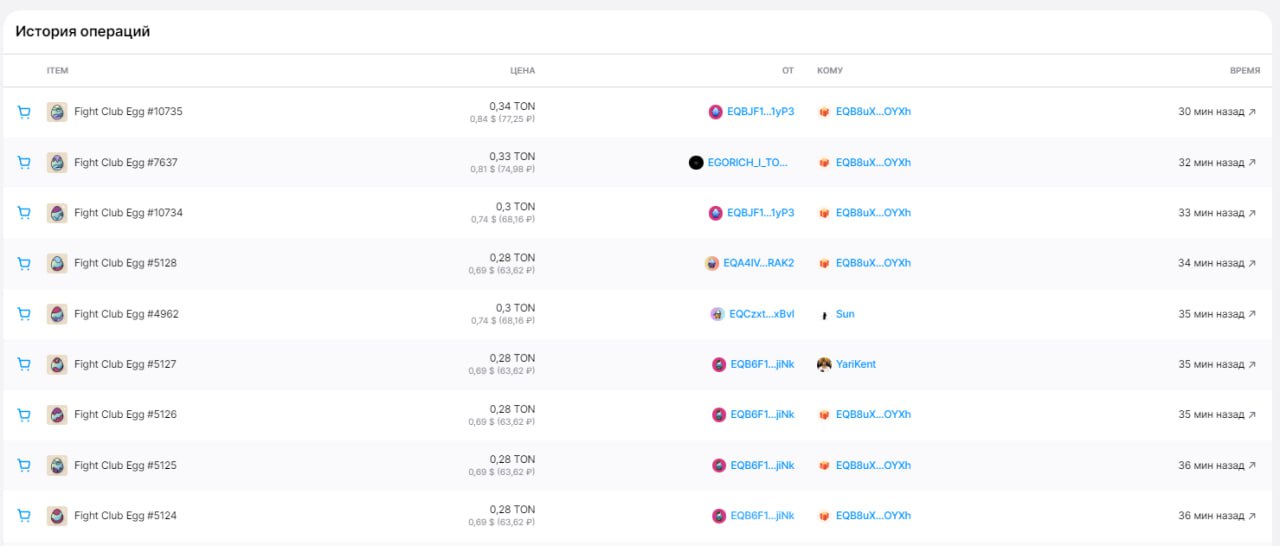Click the Sun recipient avatar icon

pyautogui.click(x=824, y=314)
